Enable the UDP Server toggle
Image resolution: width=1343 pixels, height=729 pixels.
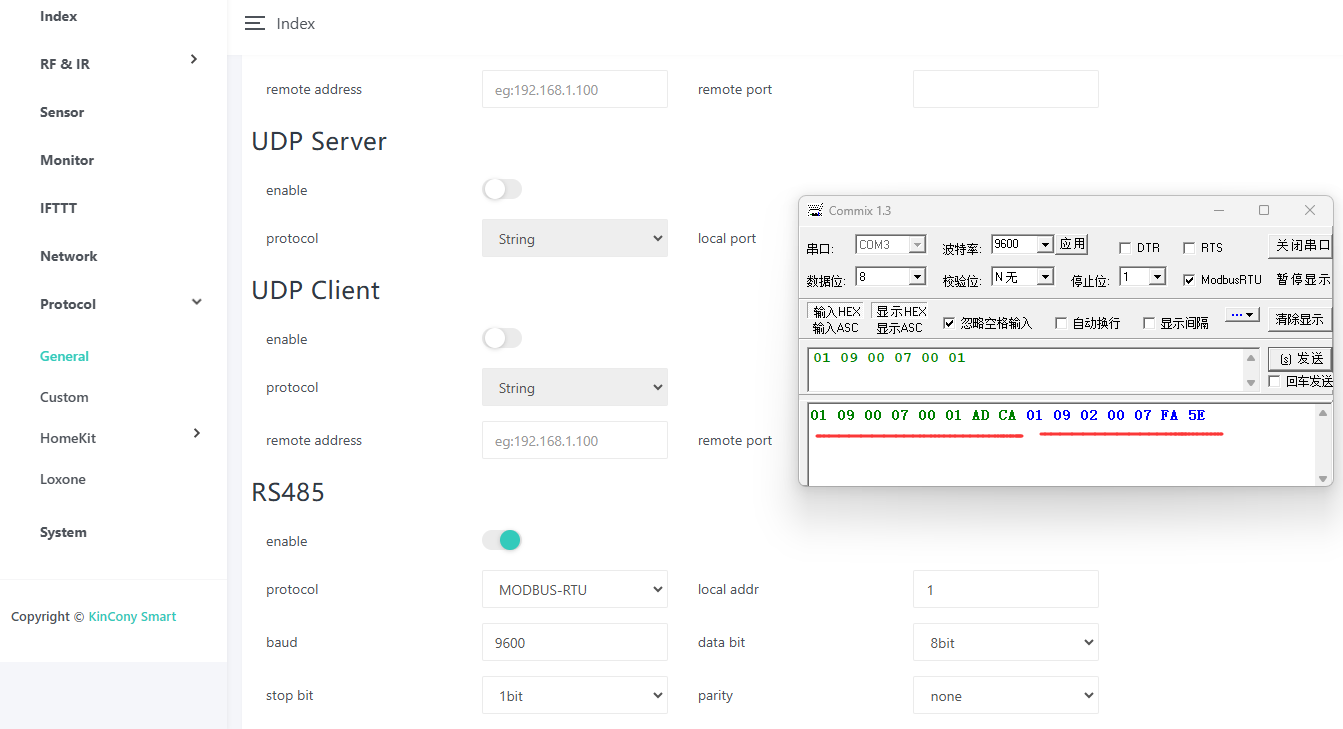coord(502,190)
